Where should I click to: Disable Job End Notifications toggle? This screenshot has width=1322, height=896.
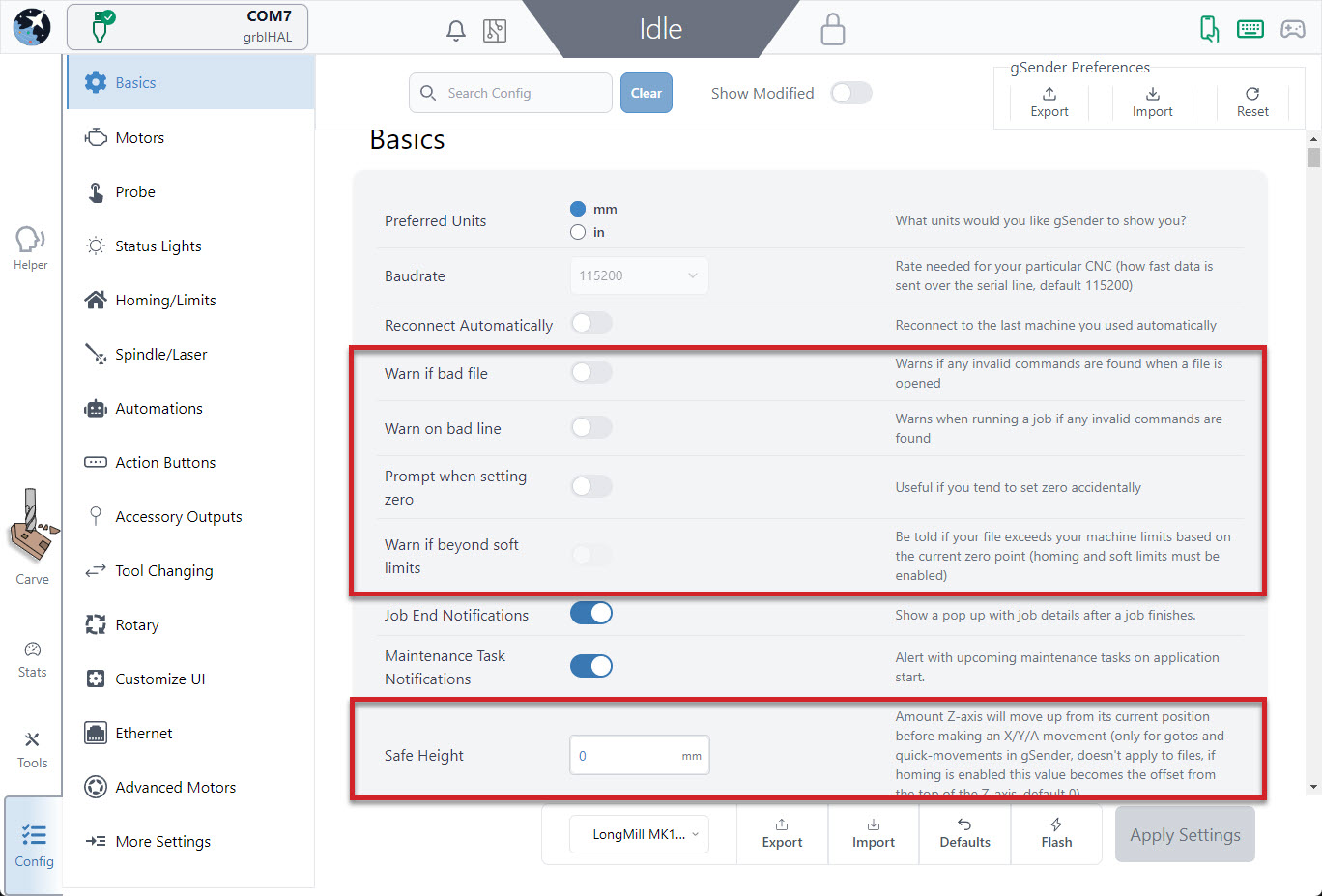(591, 613)
